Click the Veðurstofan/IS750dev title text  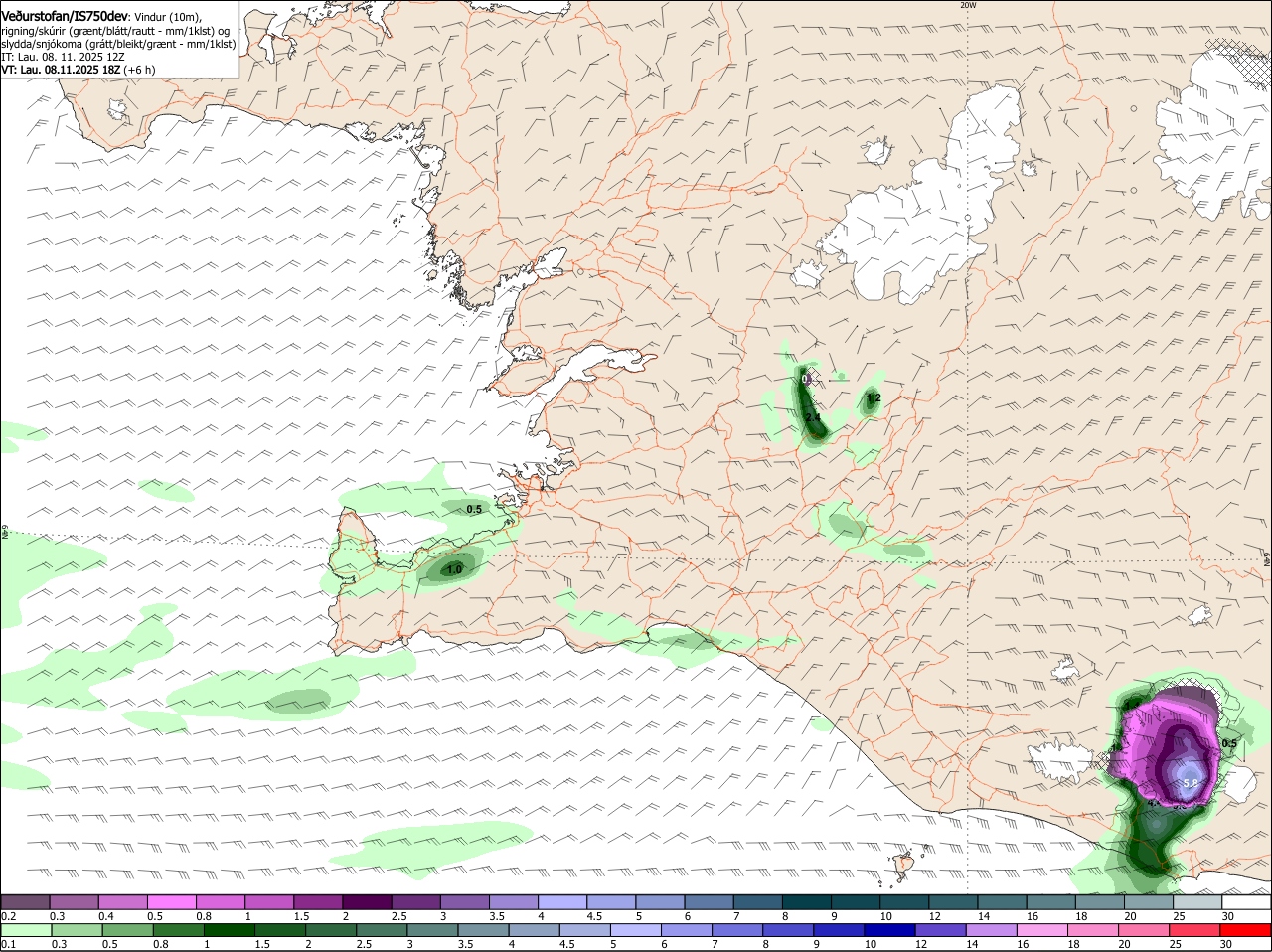coord(64,17)
